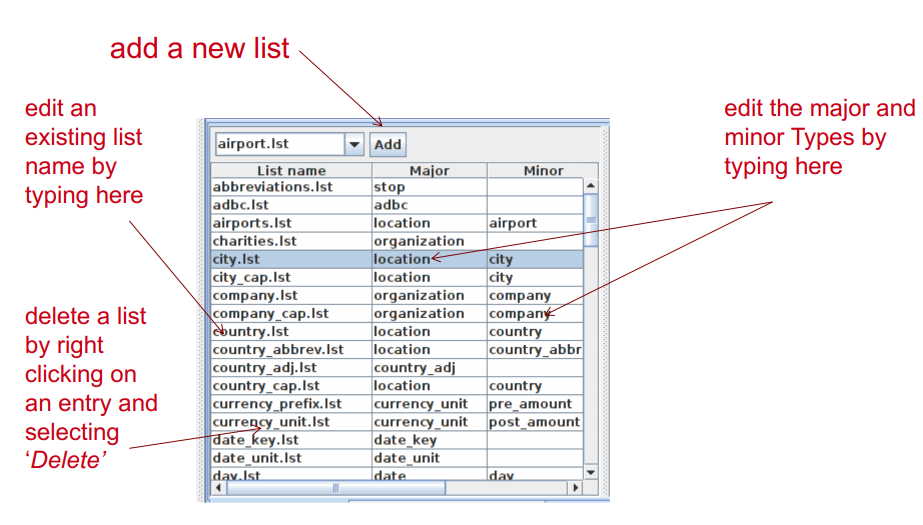
Task: Click the right arrow of horizontal scrollbar
Action: click(x=574, y=488)
